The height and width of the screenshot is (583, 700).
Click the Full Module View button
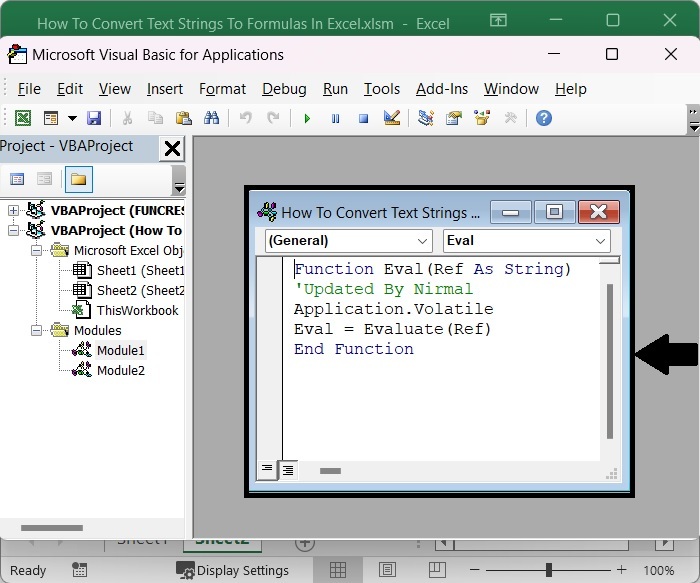point(288,470)
